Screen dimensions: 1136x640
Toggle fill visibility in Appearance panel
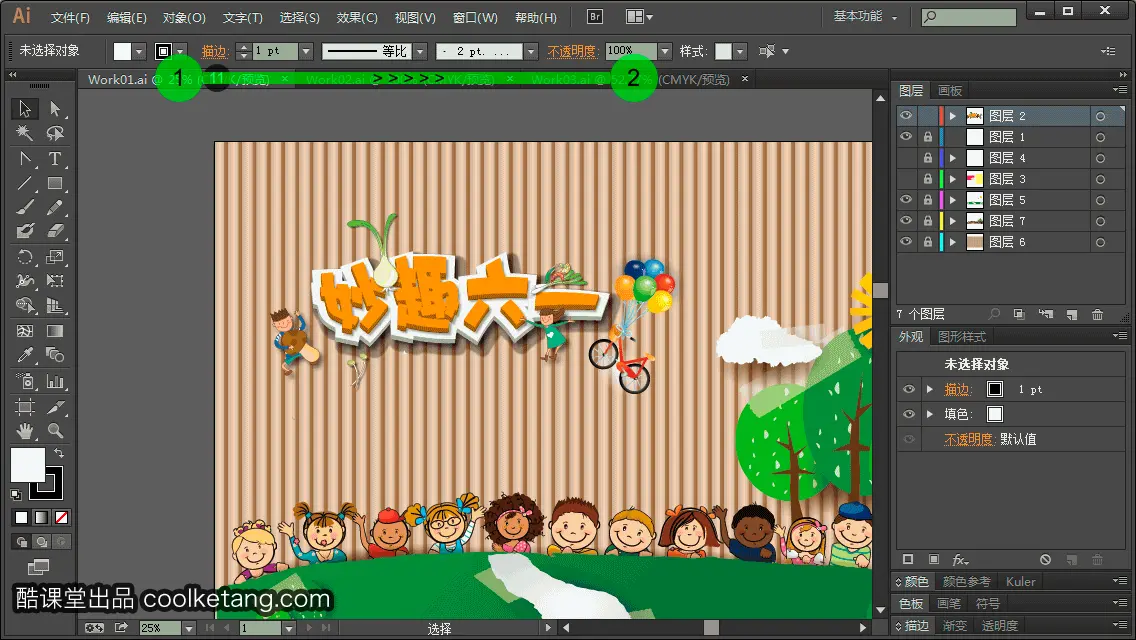[909, 415]
